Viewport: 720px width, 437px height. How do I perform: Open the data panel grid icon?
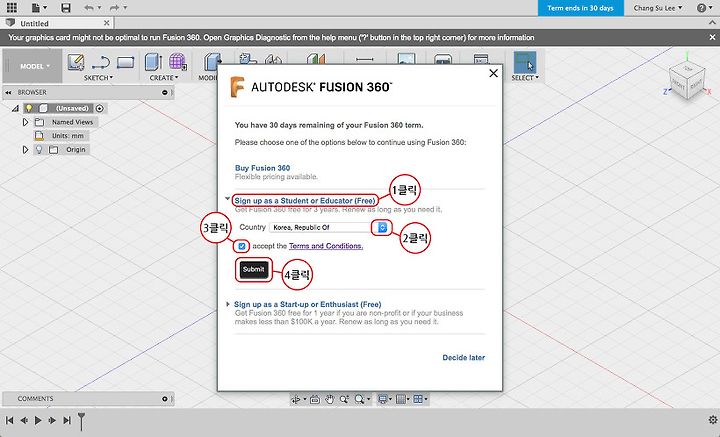[11, 8]
